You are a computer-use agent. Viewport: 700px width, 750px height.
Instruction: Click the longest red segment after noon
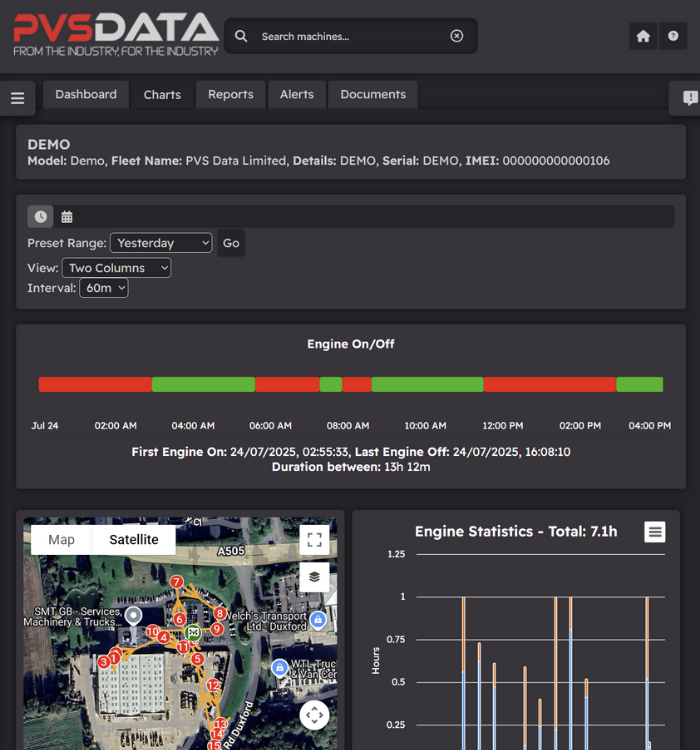(x=550, y=385)
